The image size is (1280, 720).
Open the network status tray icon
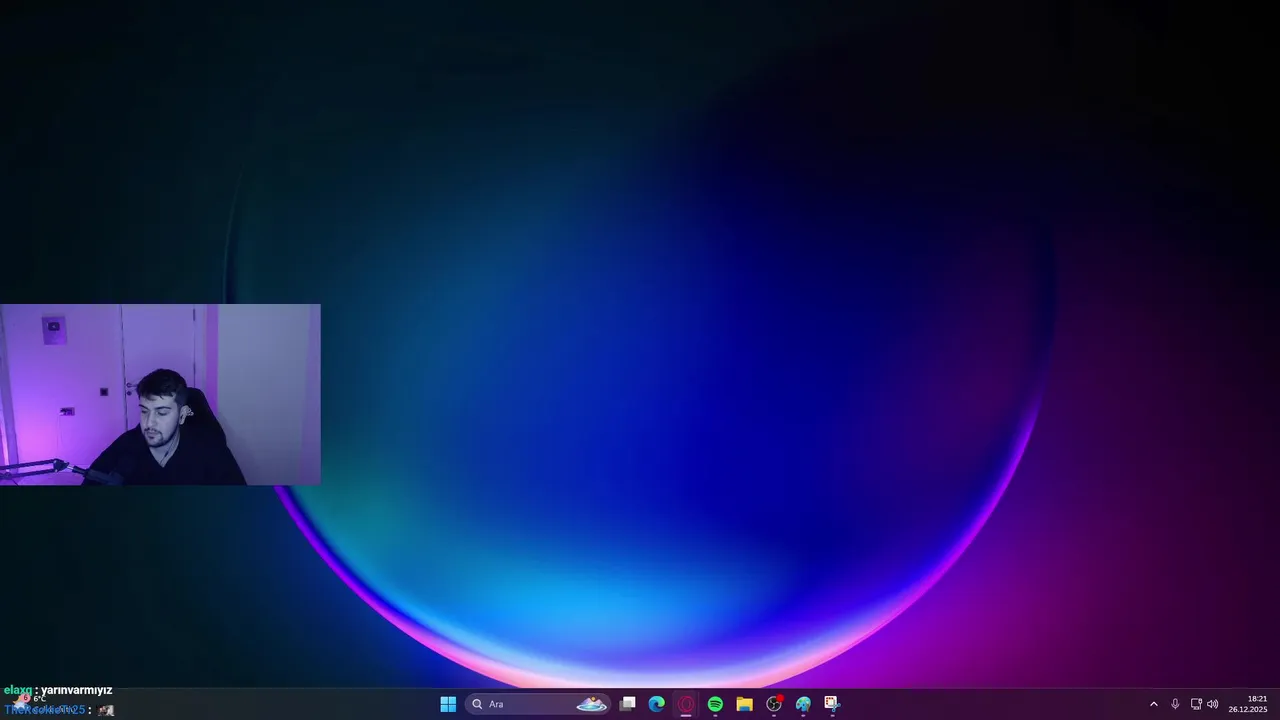coord(1196,704)
